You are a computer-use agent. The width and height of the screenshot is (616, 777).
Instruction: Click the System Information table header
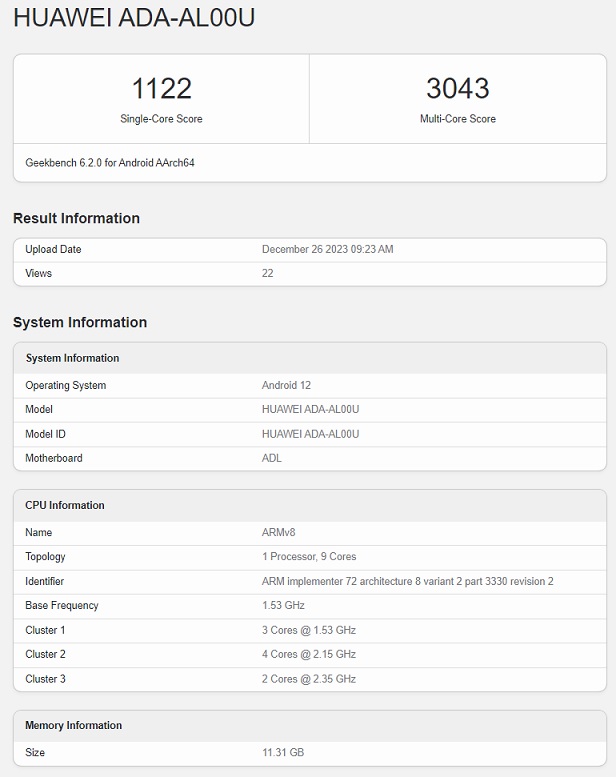click(72, 358)
